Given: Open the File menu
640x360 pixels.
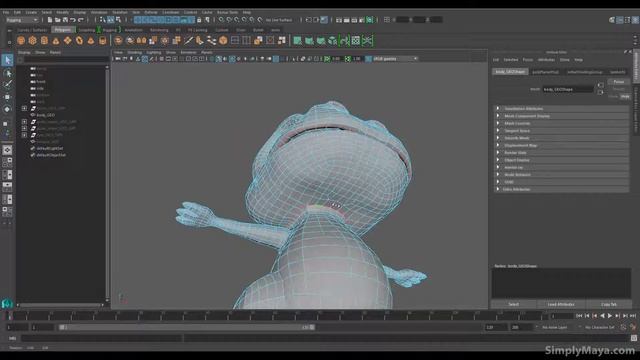Looking at the screenshot, I should click(x=6, y=12).
